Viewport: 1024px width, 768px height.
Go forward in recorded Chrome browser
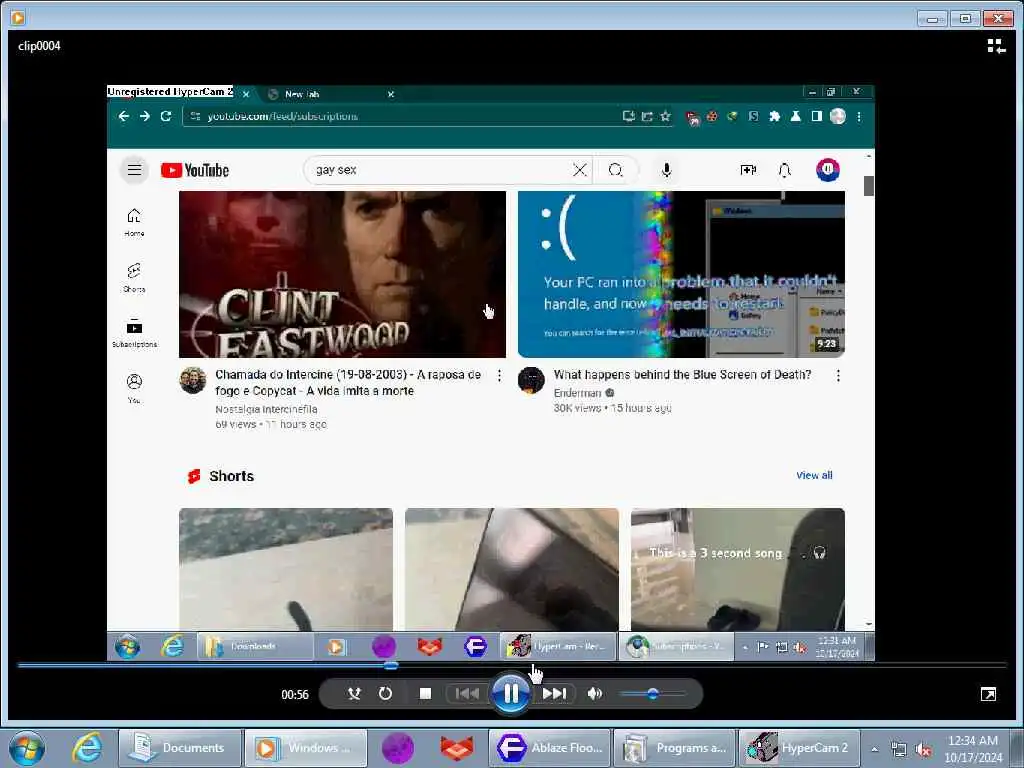point(144,116)
